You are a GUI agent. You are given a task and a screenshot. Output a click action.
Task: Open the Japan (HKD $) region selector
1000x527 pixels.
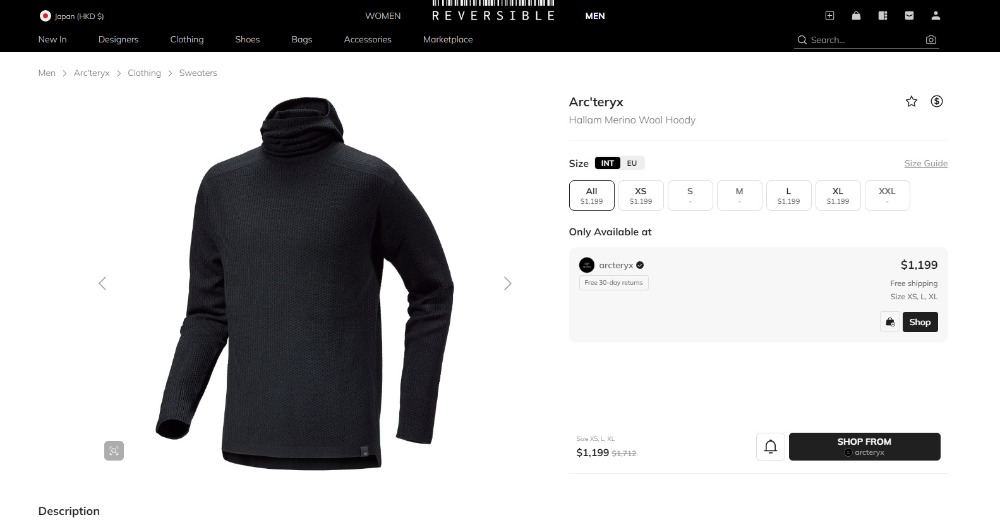[71, 16]
